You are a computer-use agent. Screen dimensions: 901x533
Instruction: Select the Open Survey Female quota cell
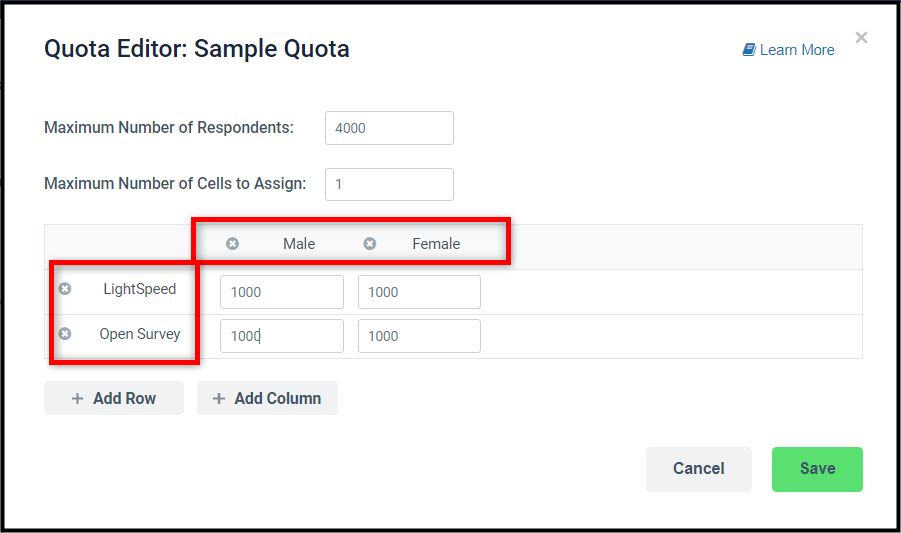[419, 336]
